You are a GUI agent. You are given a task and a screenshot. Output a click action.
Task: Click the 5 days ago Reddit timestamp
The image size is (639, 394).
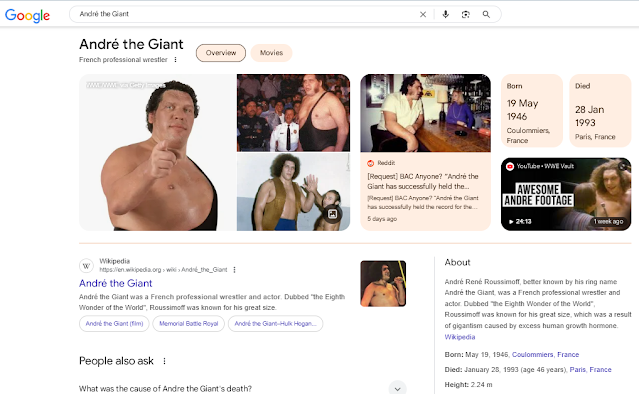382,219
